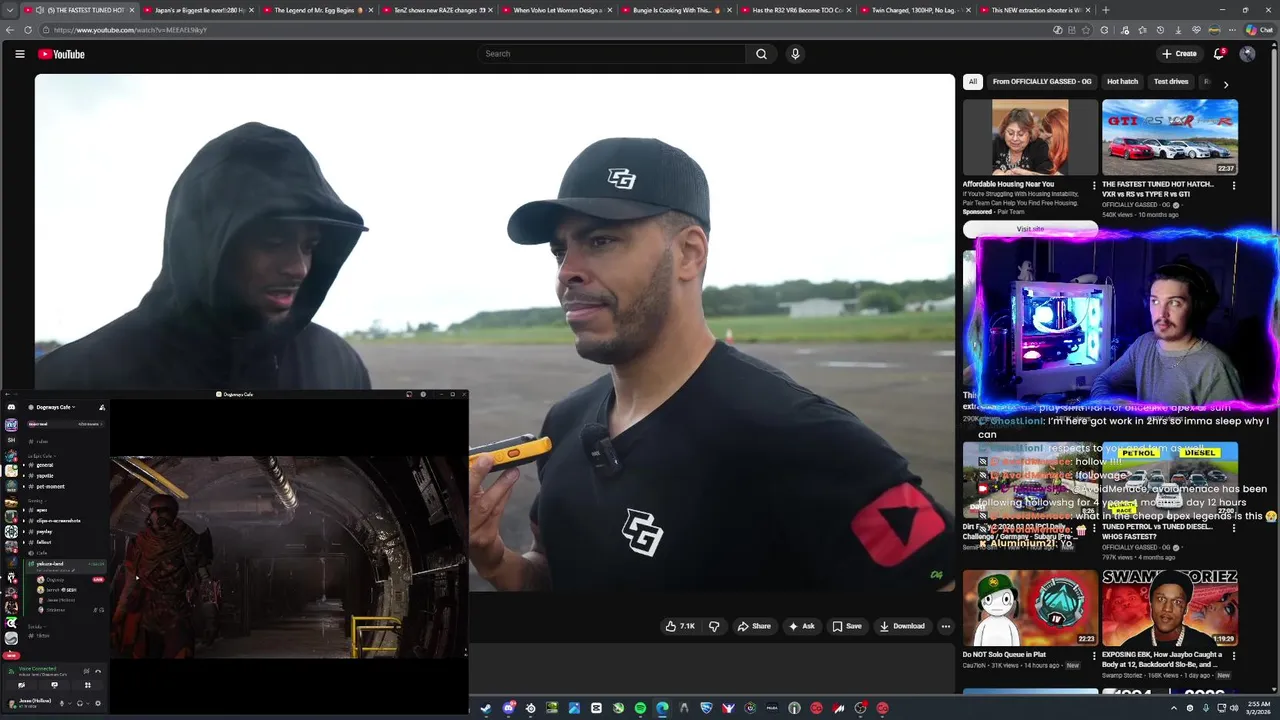Expand Dogeways Cafe server dropdown in Discord
The height and width of the screenshot is (720, 1280).
[56, 407]
